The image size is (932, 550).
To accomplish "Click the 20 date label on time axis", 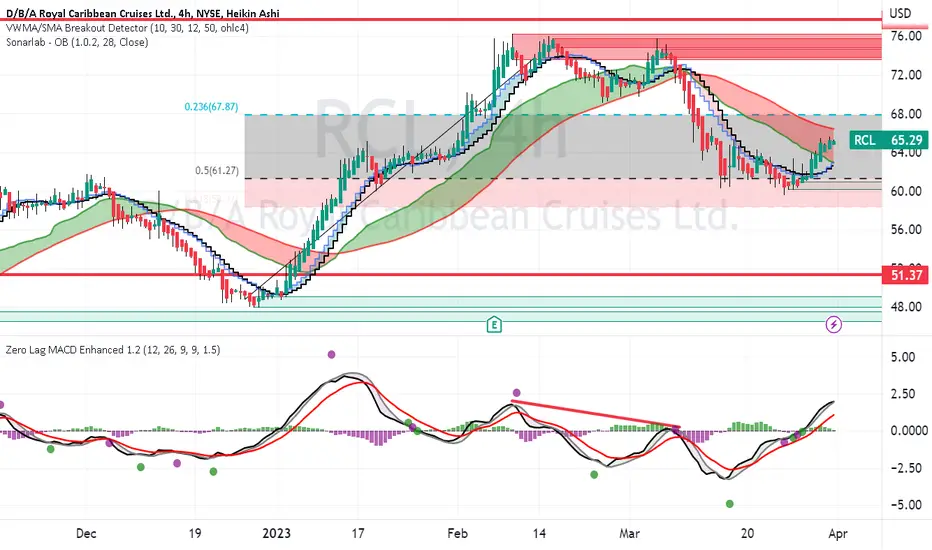I will pyautogui.click(x=748, y=533).
